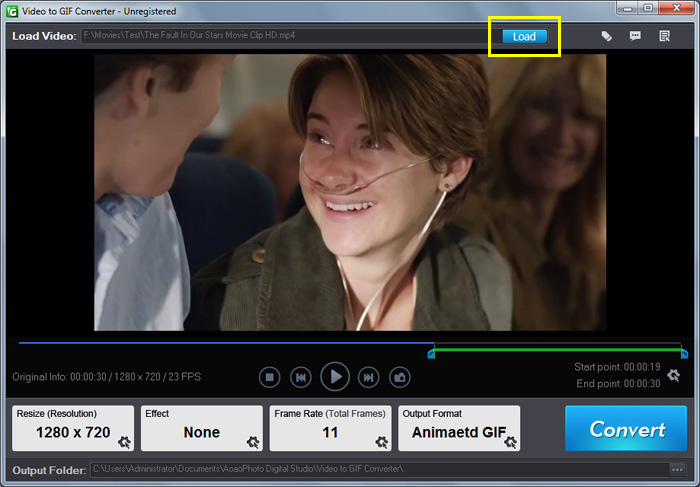Image resolution: width=700 pixels, height=487 pixels.
Task: Click the Start point 00:00:19 text
Action: point(617,367)
